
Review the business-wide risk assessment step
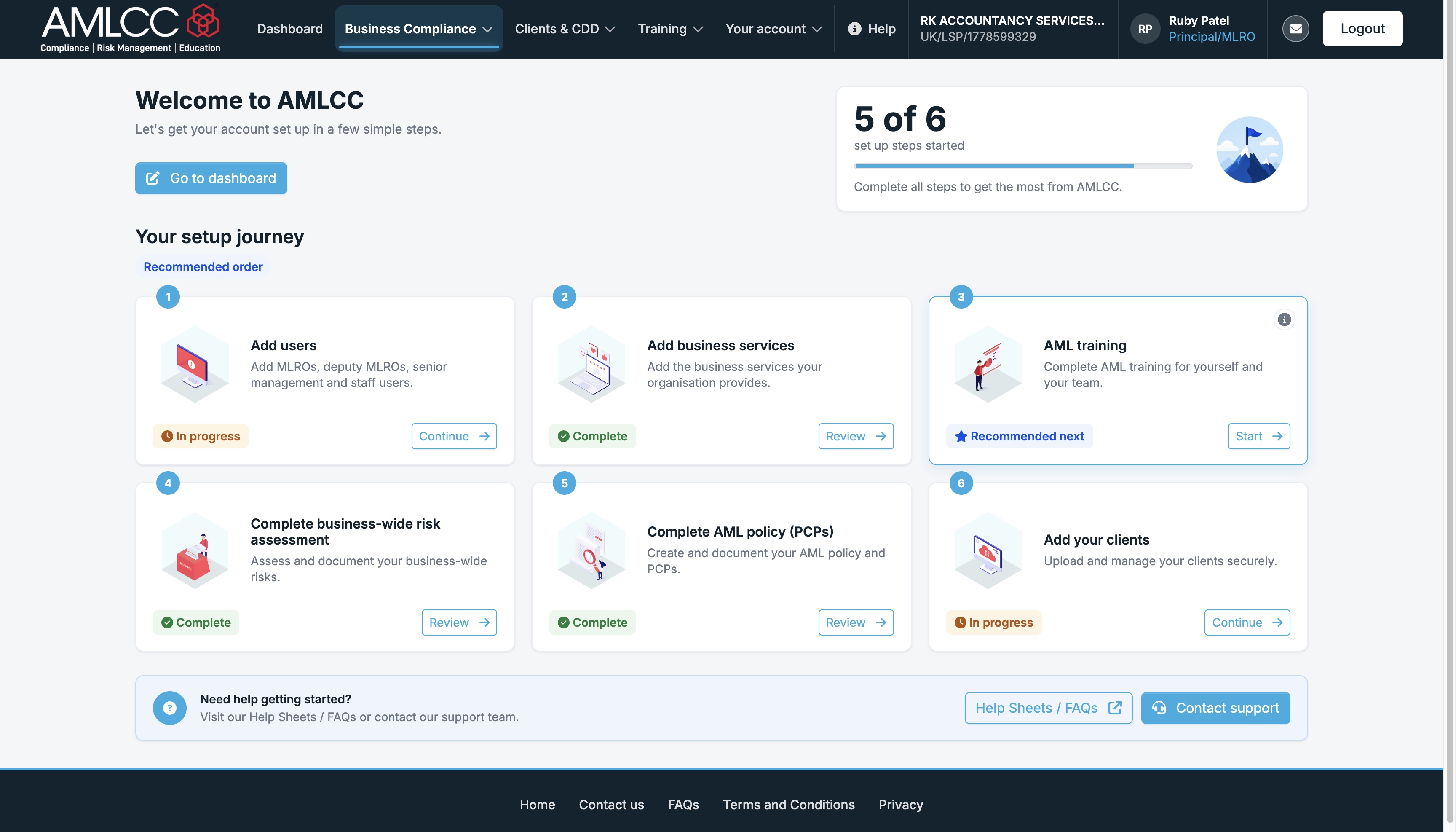459,623
